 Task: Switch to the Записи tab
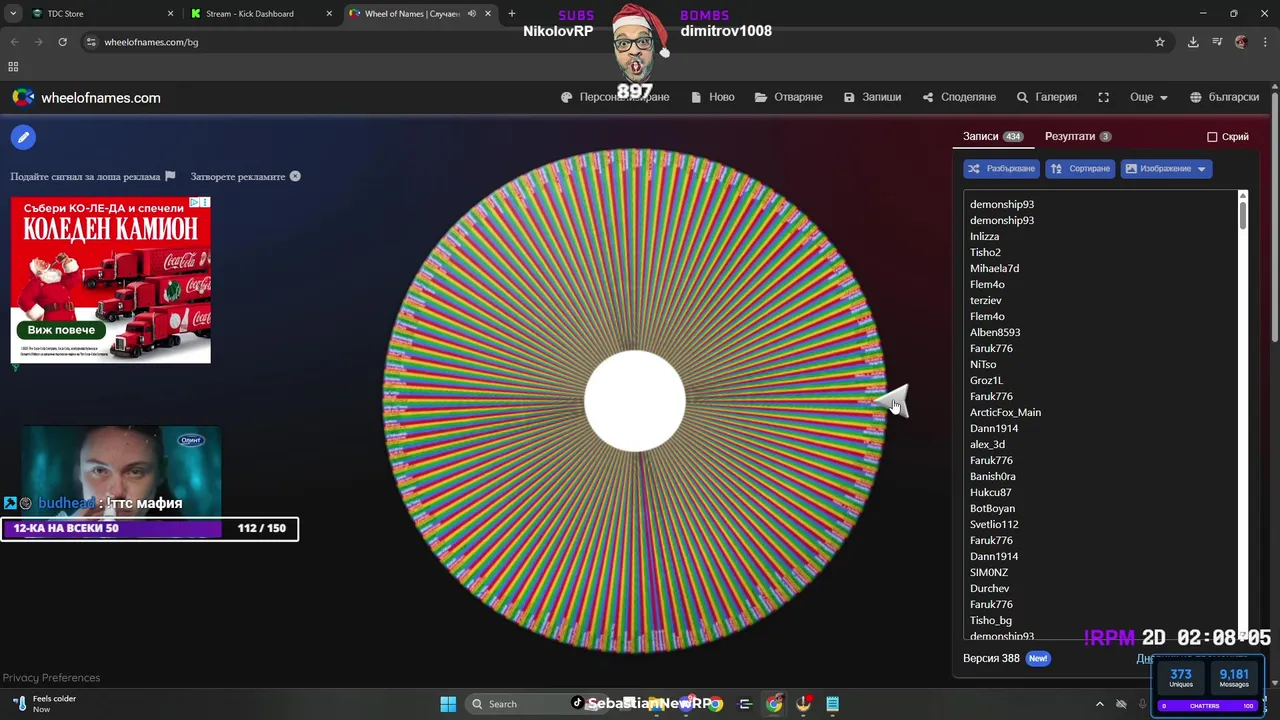point(992,136)
